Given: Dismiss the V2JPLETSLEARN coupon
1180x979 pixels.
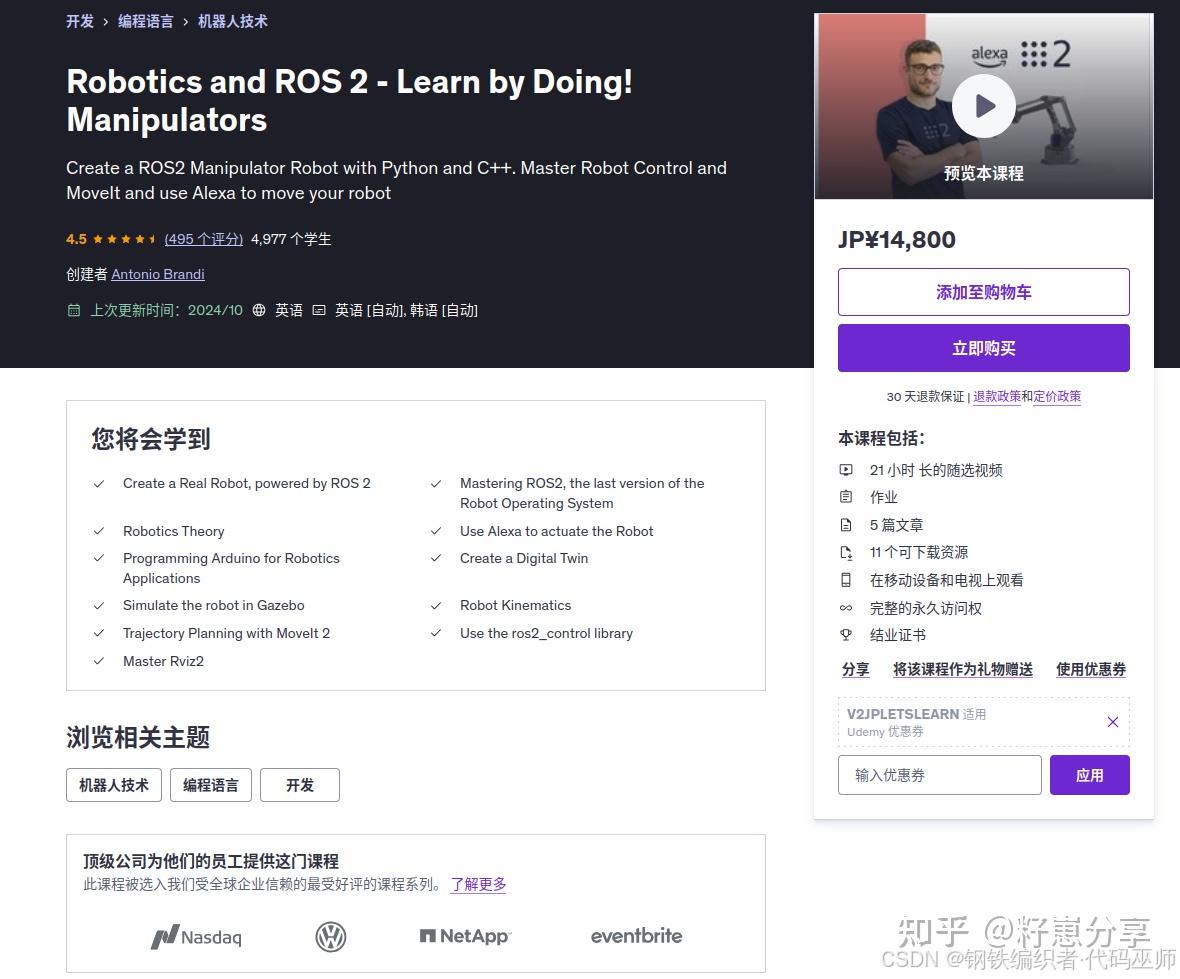Looking at the screenshot, I should (x=1112, y=721).
